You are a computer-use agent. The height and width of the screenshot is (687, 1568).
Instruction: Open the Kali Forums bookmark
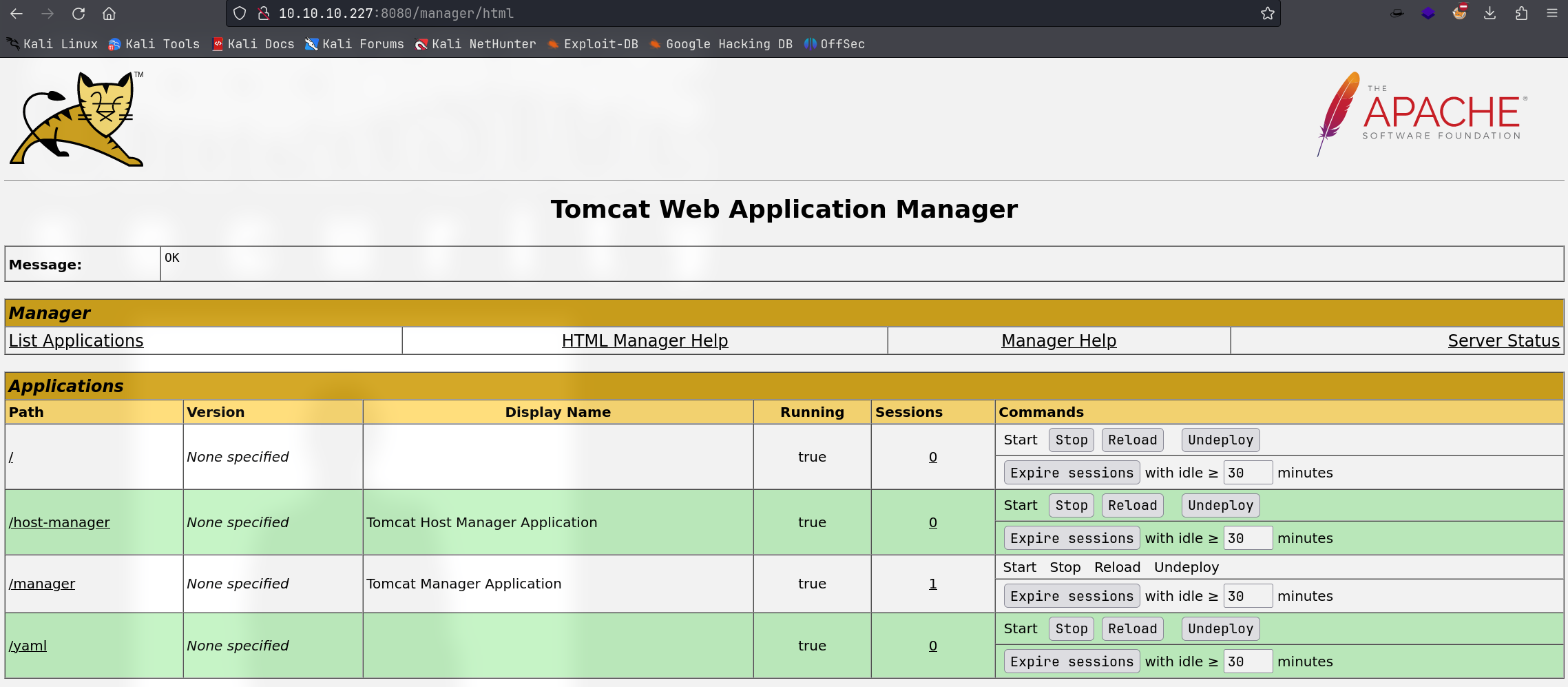point(355,44)
